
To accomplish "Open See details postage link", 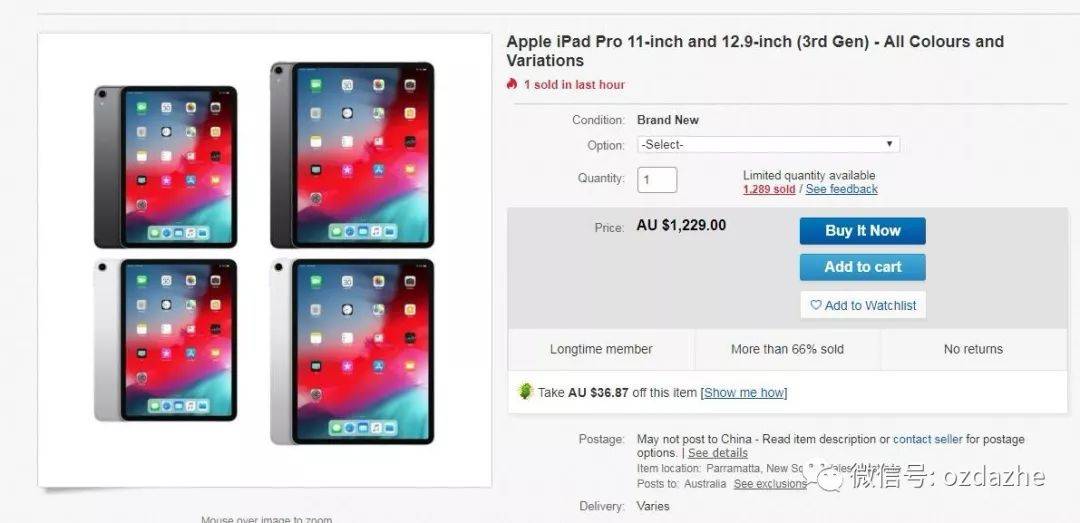I will click(718, 453).
